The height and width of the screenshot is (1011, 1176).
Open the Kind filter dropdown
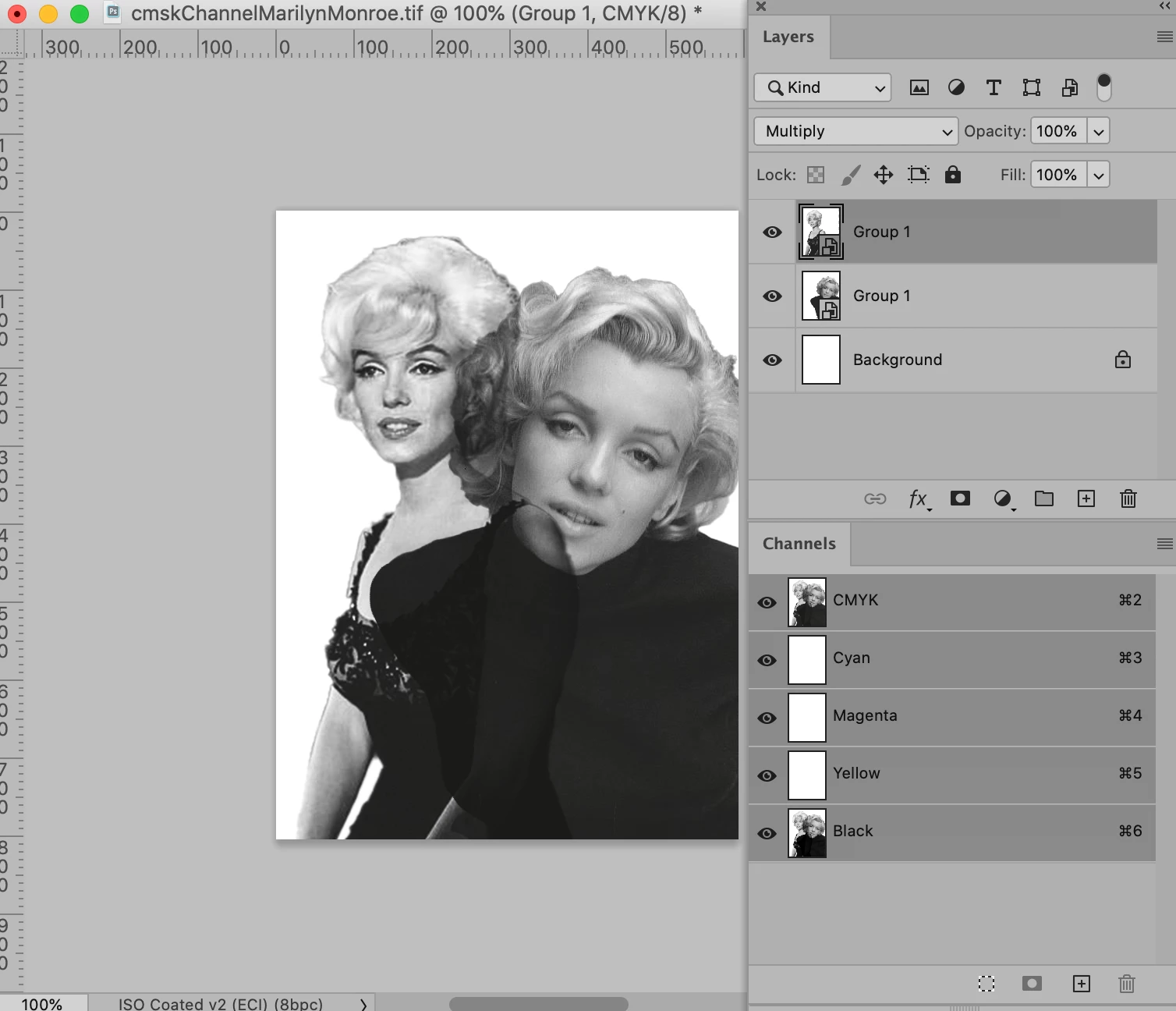pos(822,87)
